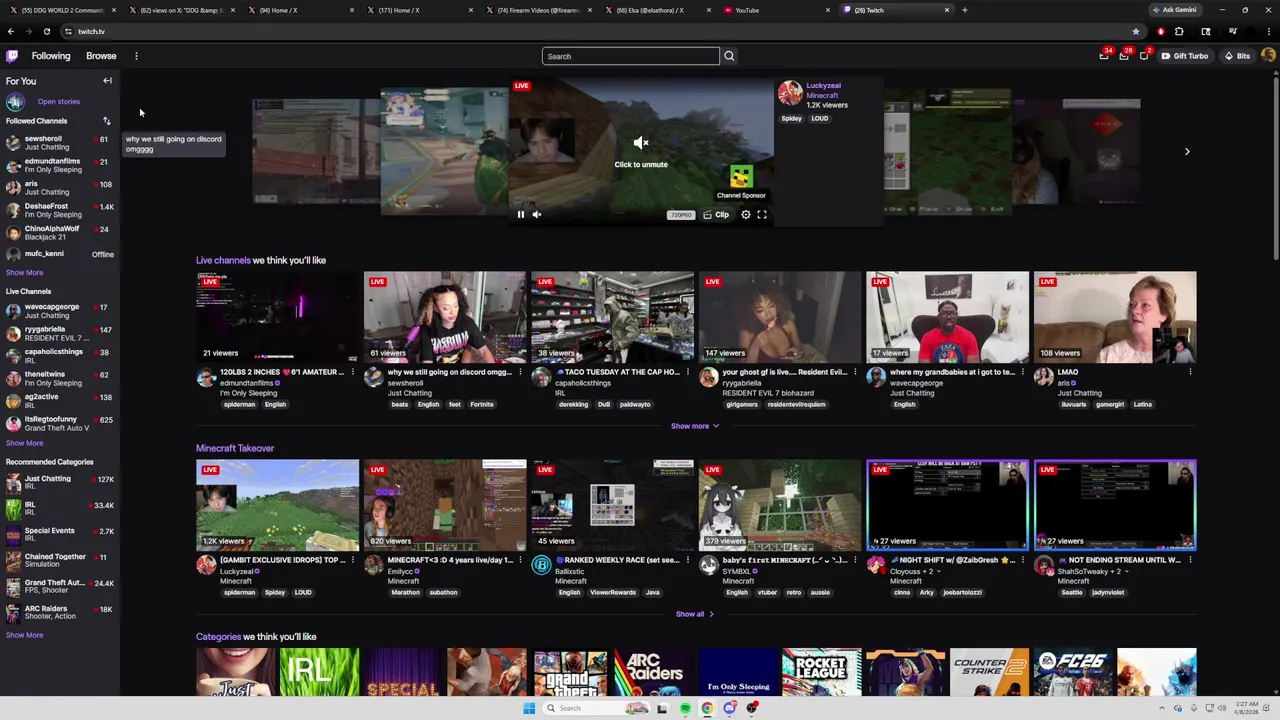Show more followed channels

[x=24, y=272]
